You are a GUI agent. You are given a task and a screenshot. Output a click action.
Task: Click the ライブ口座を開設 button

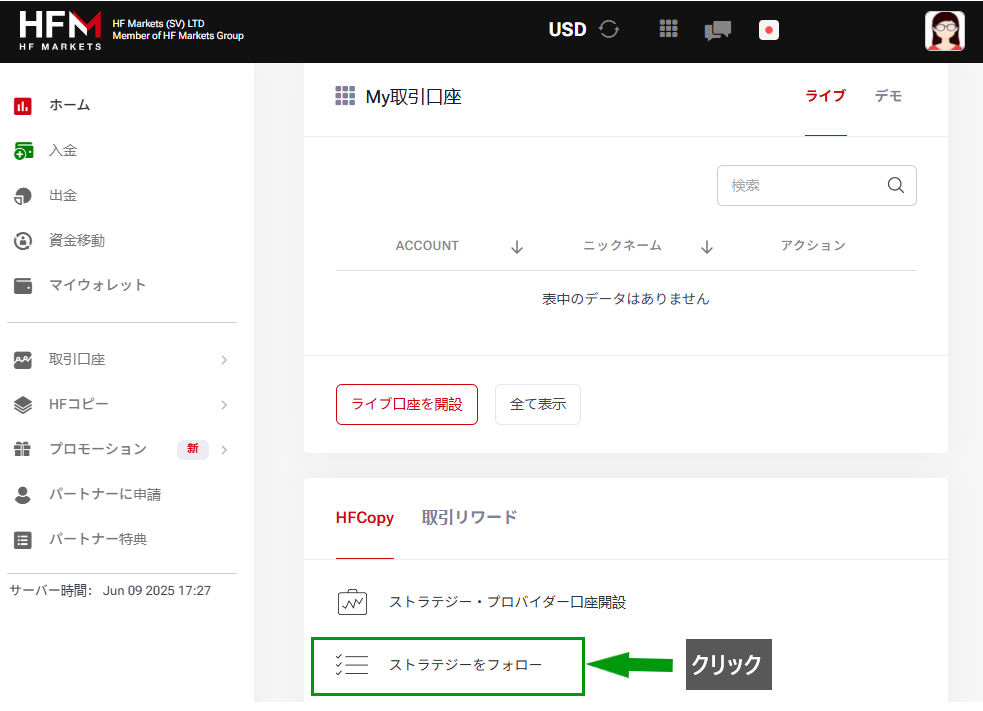407,405
